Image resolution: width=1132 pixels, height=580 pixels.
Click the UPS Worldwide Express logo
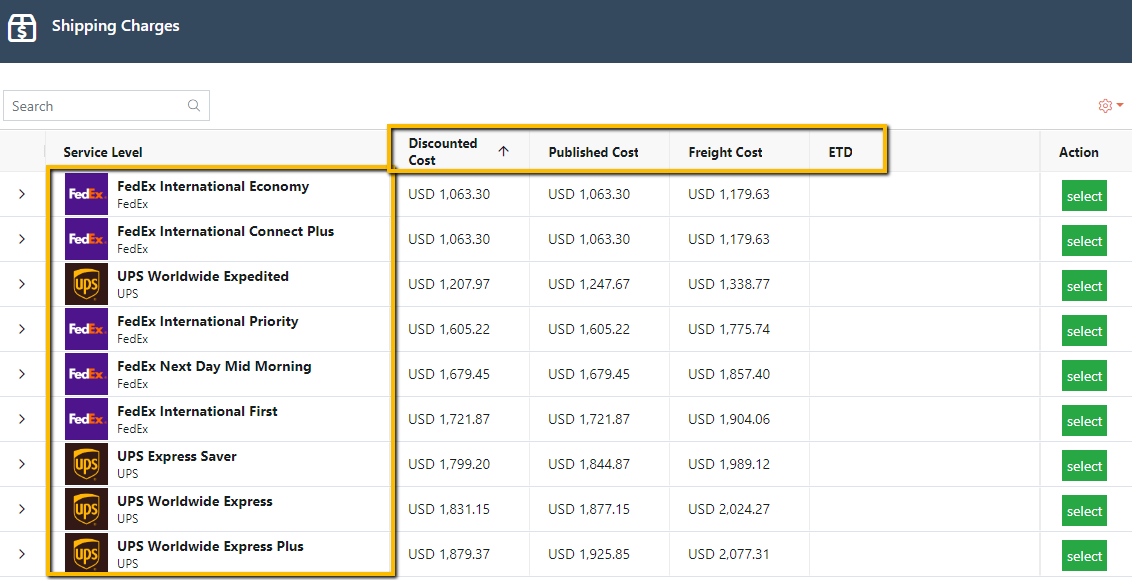87,508
